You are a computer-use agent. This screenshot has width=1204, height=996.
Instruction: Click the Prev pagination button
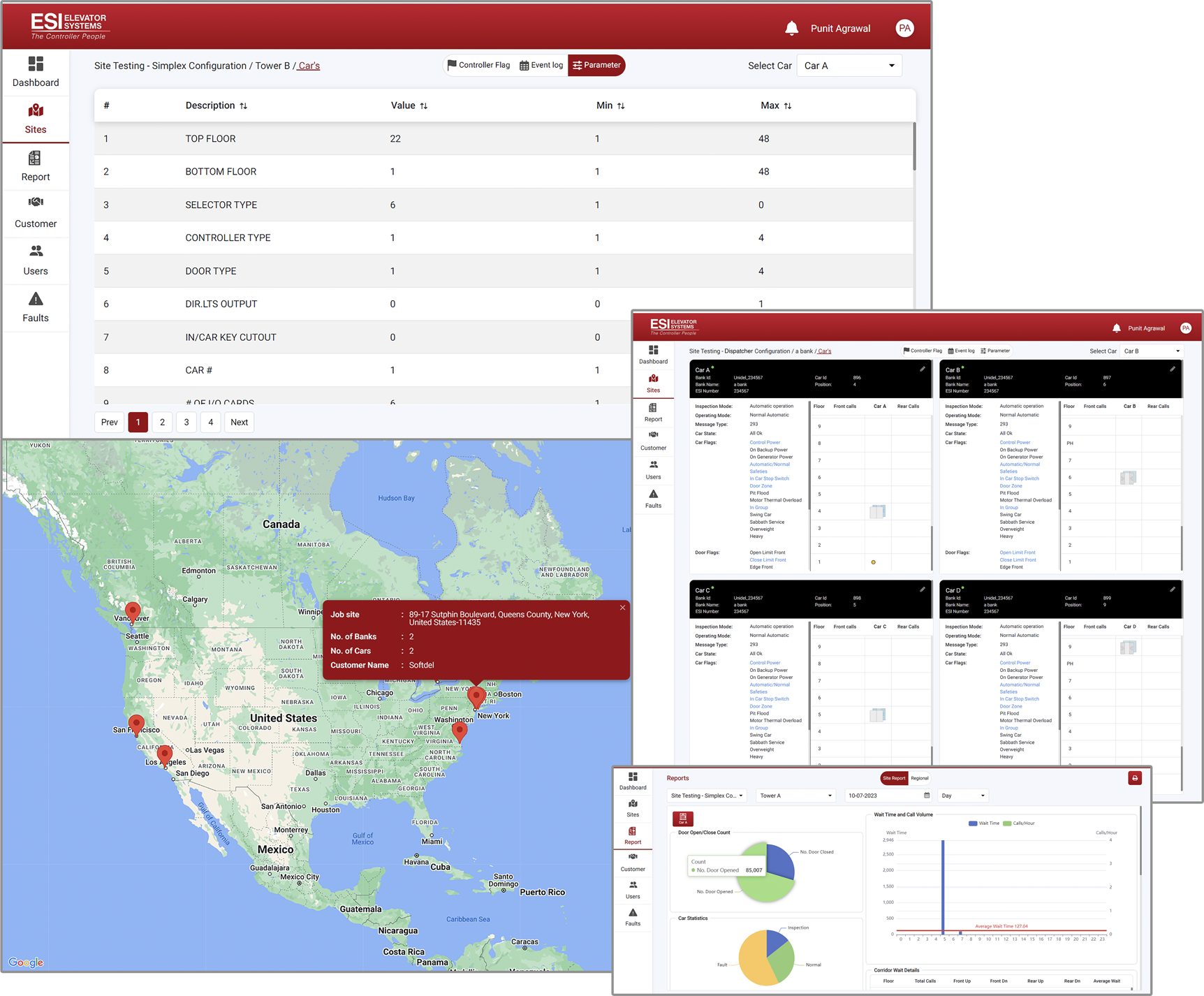point(110,422)
